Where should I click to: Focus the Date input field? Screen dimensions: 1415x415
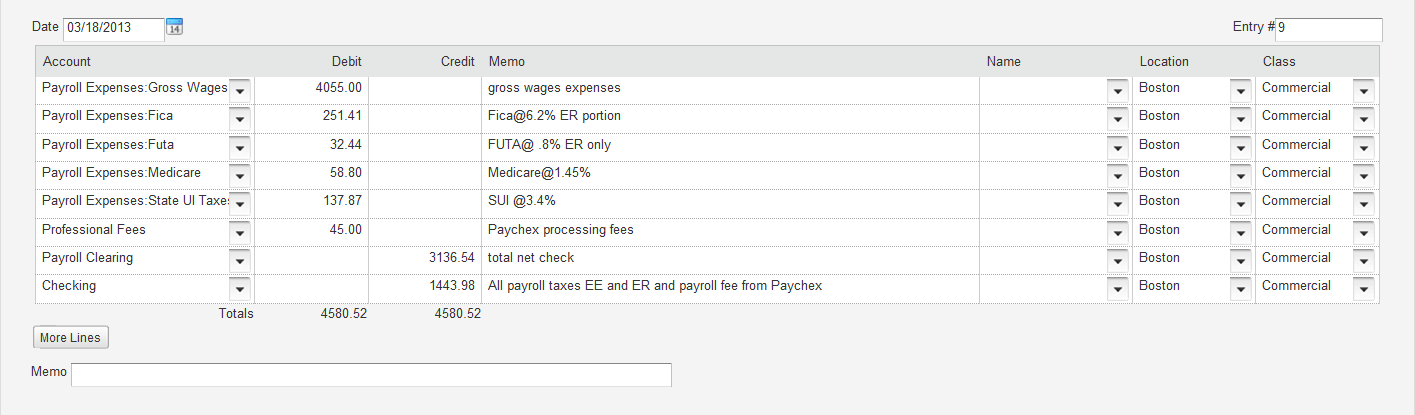coord(113,29)
